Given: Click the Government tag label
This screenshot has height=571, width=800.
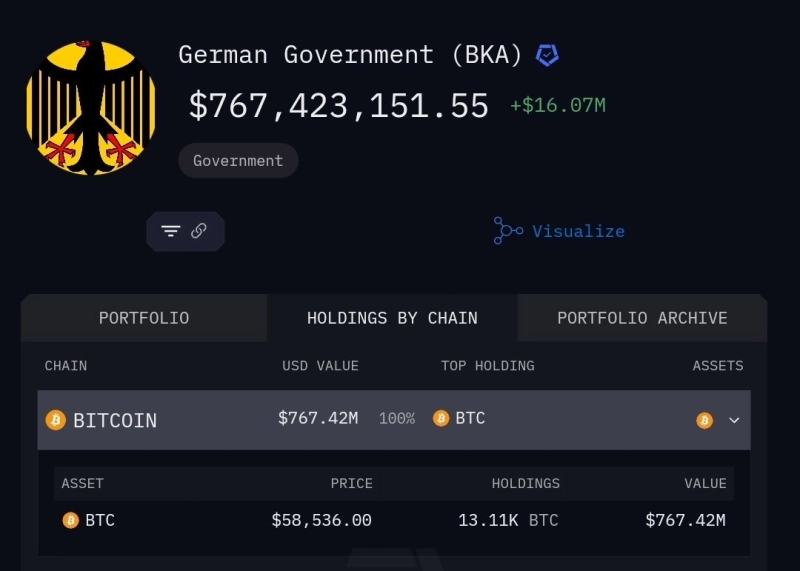Looking at the screenshot, I should point(238,160).
